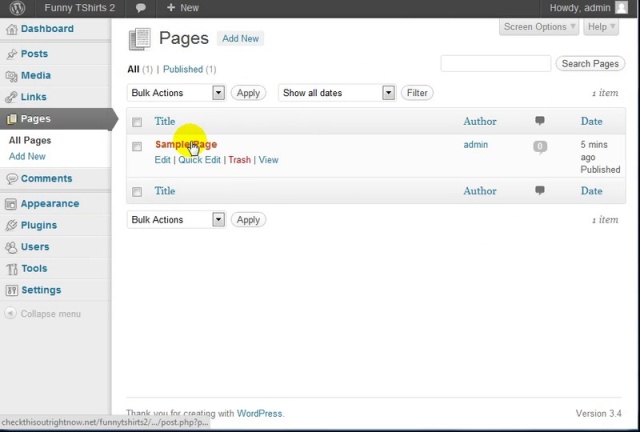Screen dimensions: 640x432
Task: Select Add New in Pages submenu
Action: coord(27,156)
